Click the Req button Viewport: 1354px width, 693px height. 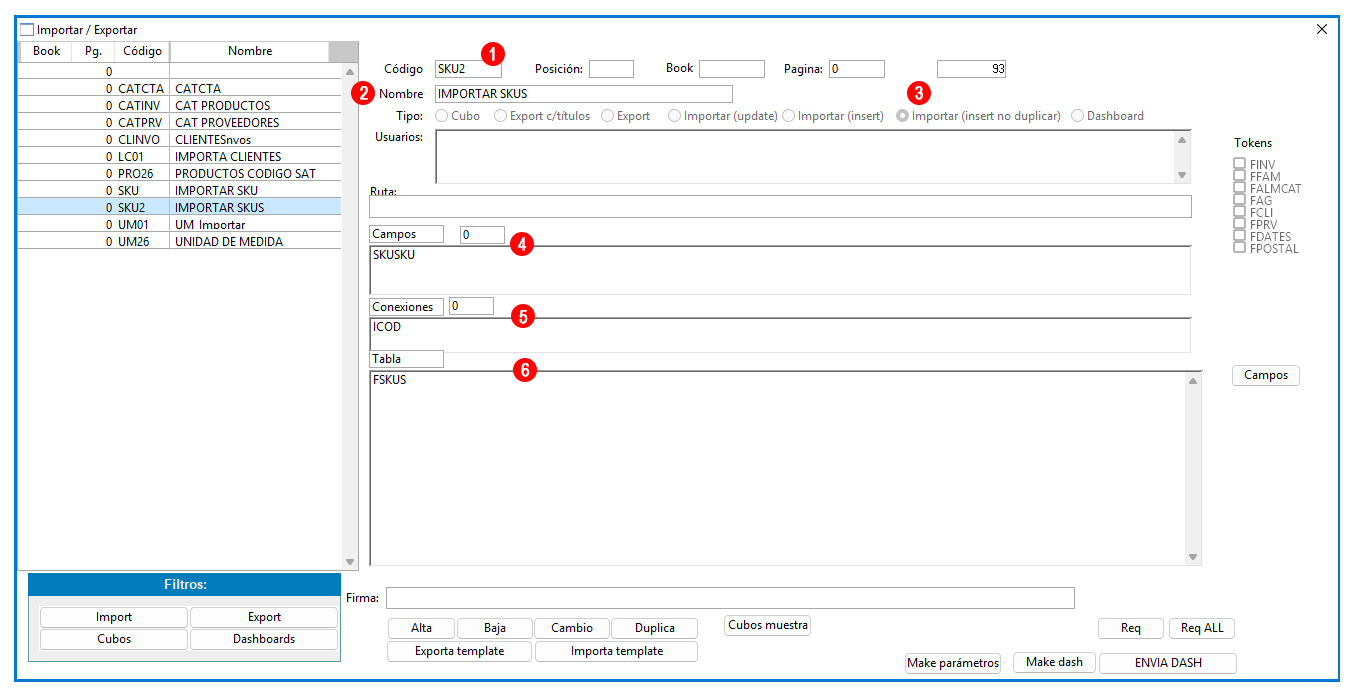pos(1131,628)
